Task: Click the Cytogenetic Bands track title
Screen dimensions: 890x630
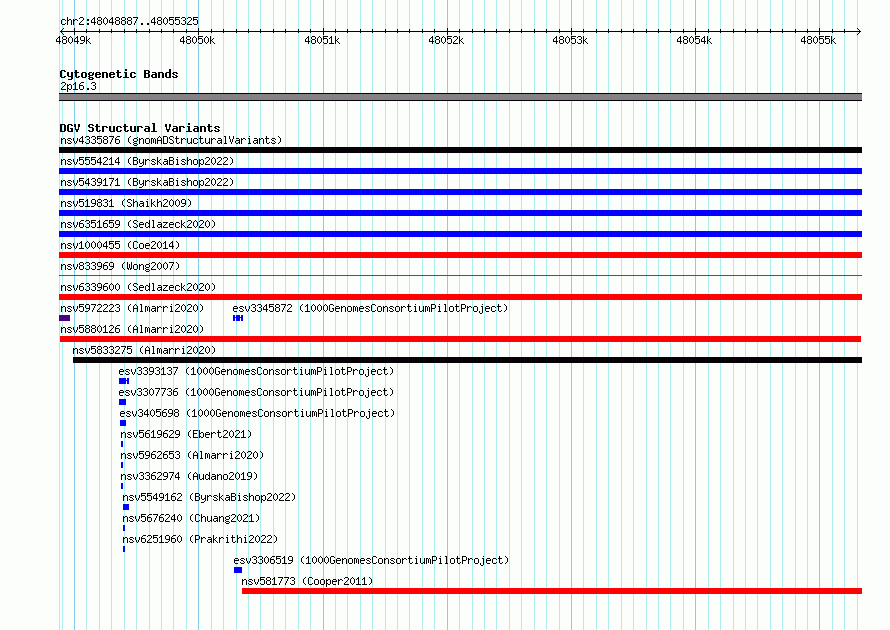Action: pos(119,74)
